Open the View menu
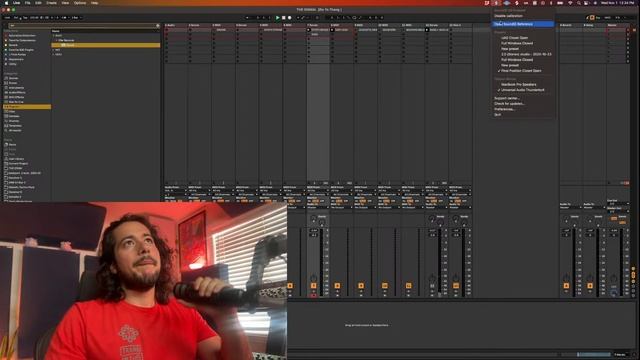This screenshot has width=640, height=360. [x=65, y=3]
